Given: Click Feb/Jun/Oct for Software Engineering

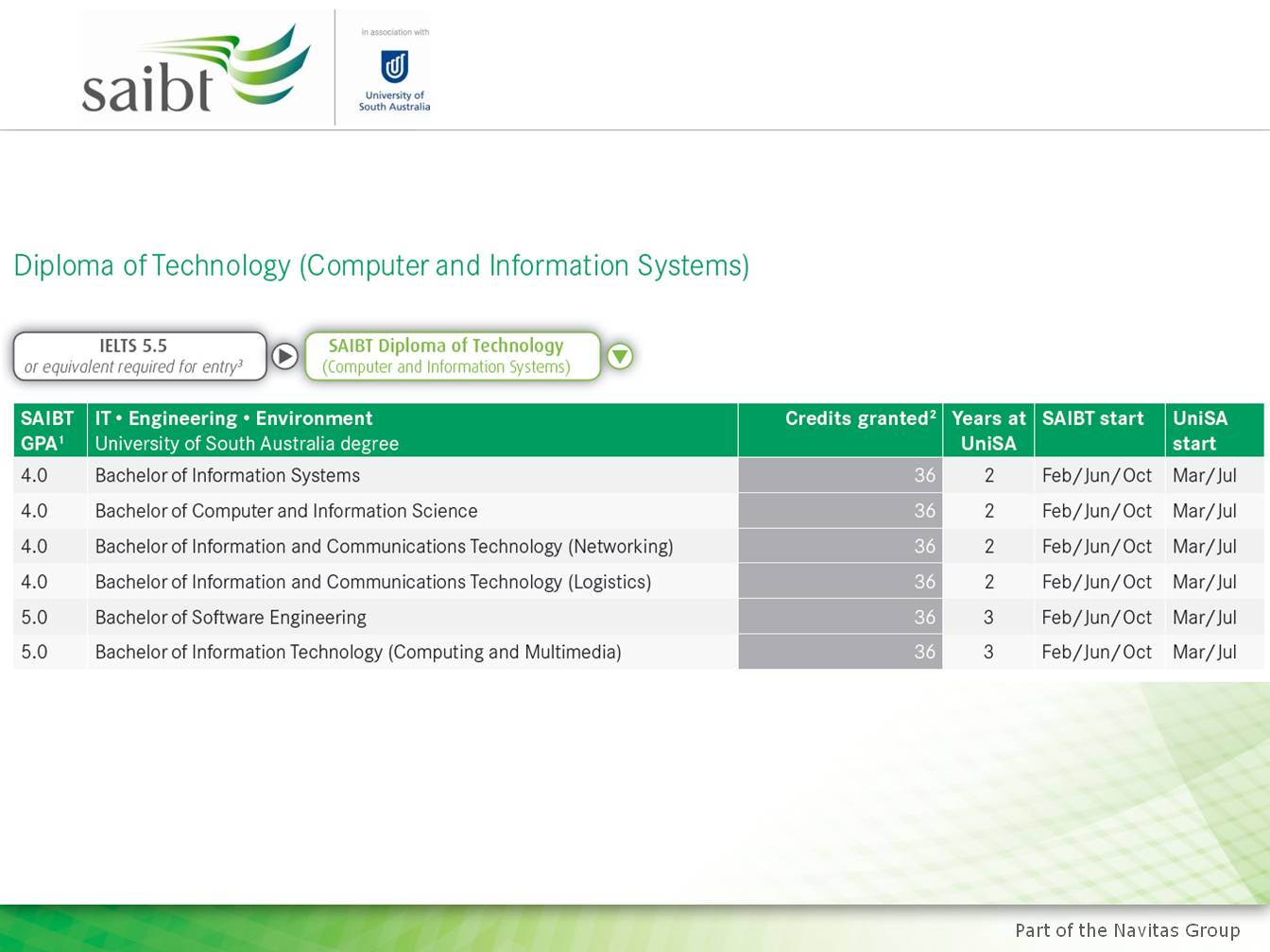Looking at the screenshot, I should (1097, 618).
